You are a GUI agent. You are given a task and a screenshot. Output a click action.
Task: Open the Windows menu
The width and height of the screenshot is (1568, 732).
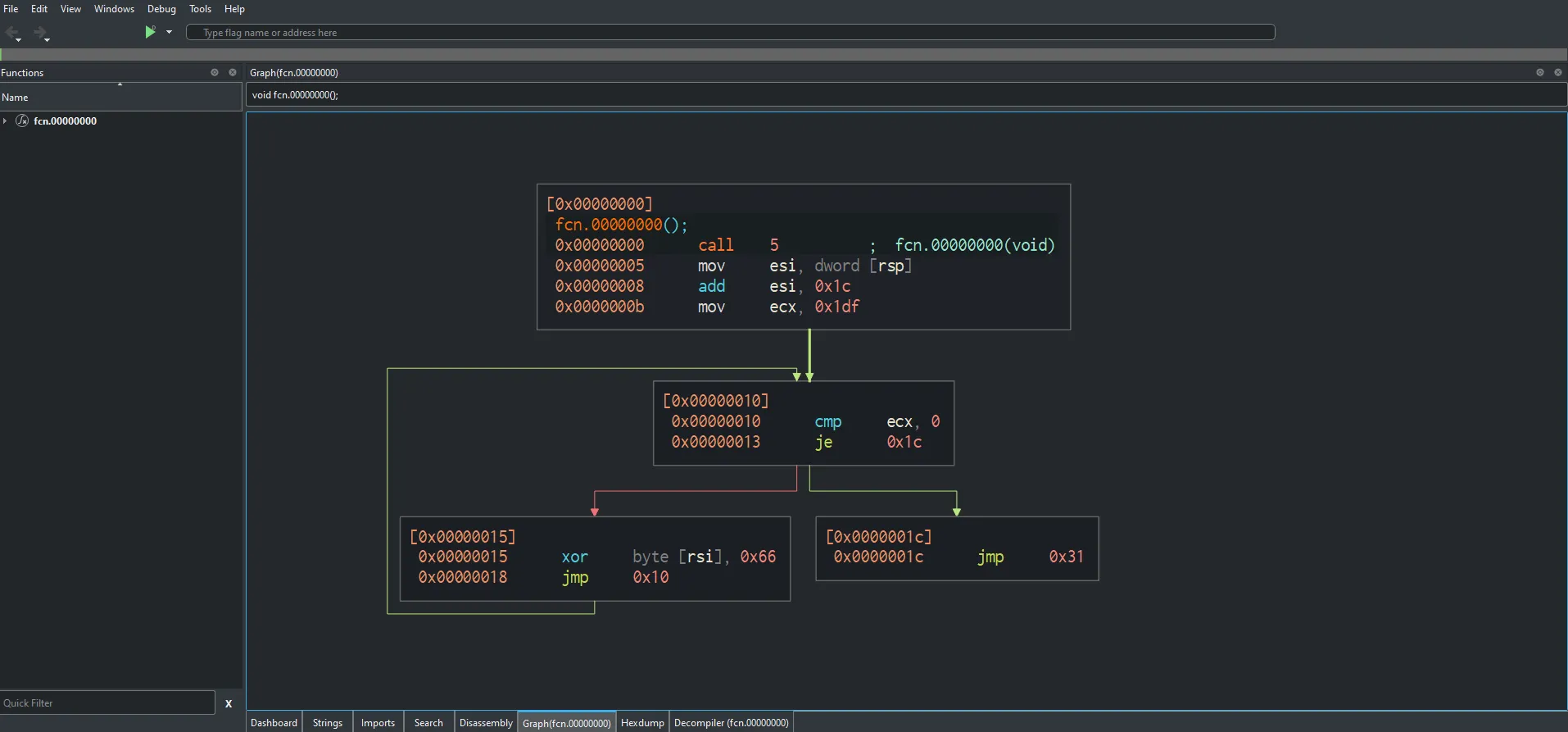(x=114, y=9)
